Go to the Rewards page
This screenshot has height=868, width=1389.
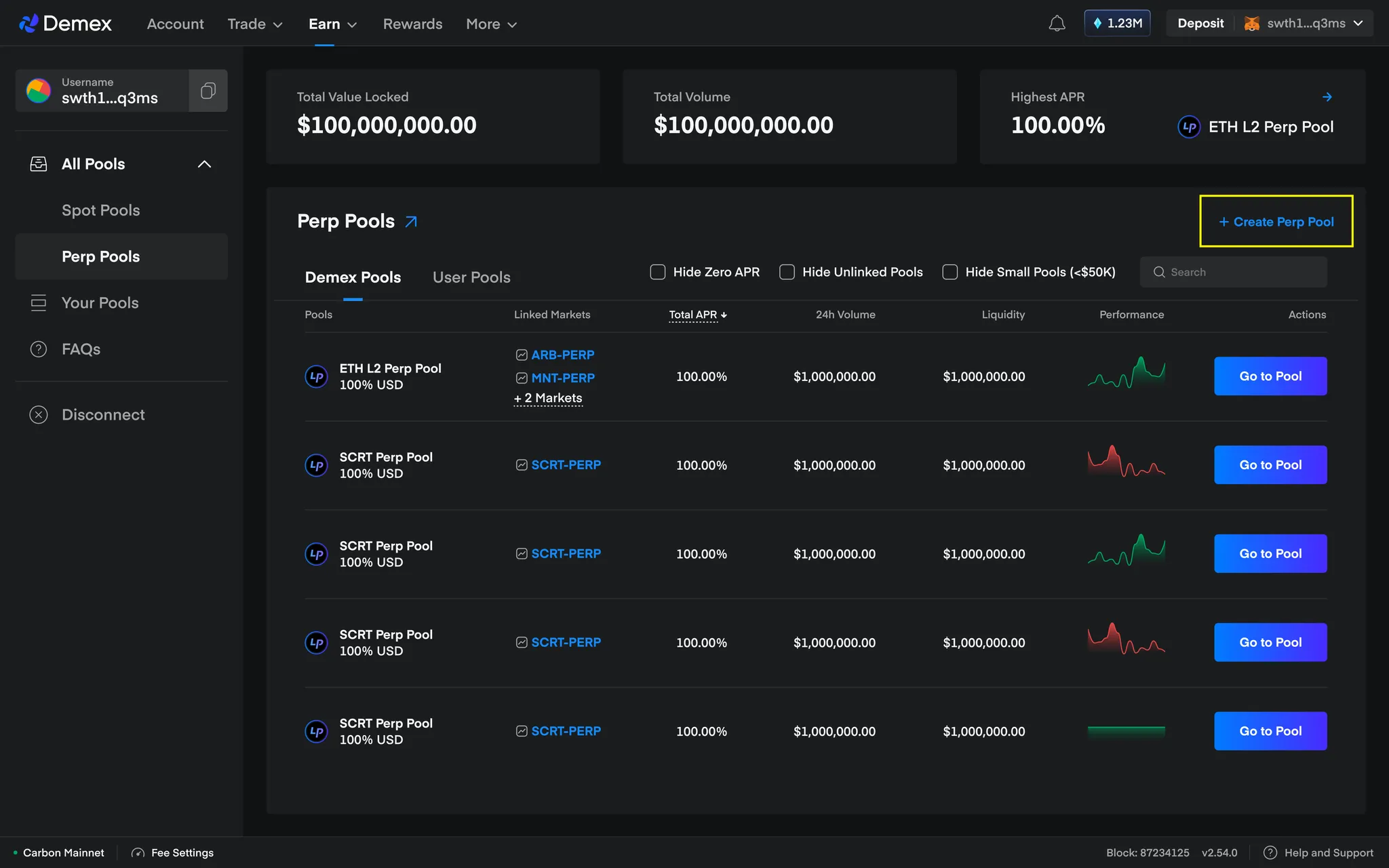[x=412, y=24]
